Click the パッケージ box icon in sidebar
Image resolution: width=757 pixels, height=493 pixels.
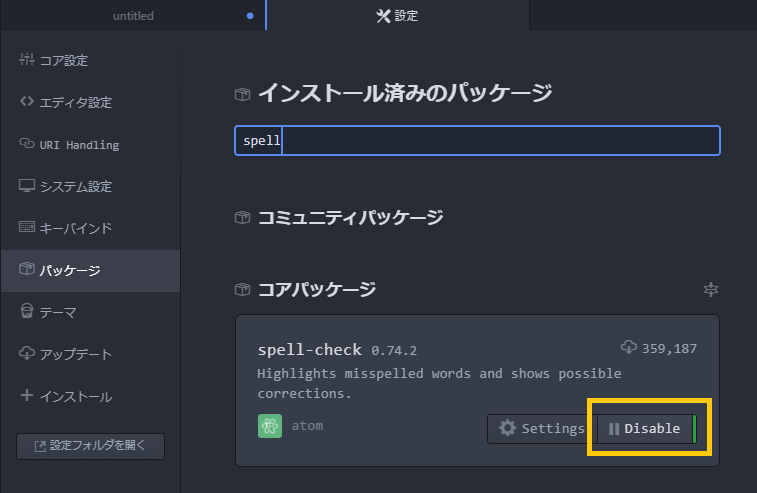click(x=27, y=268)
